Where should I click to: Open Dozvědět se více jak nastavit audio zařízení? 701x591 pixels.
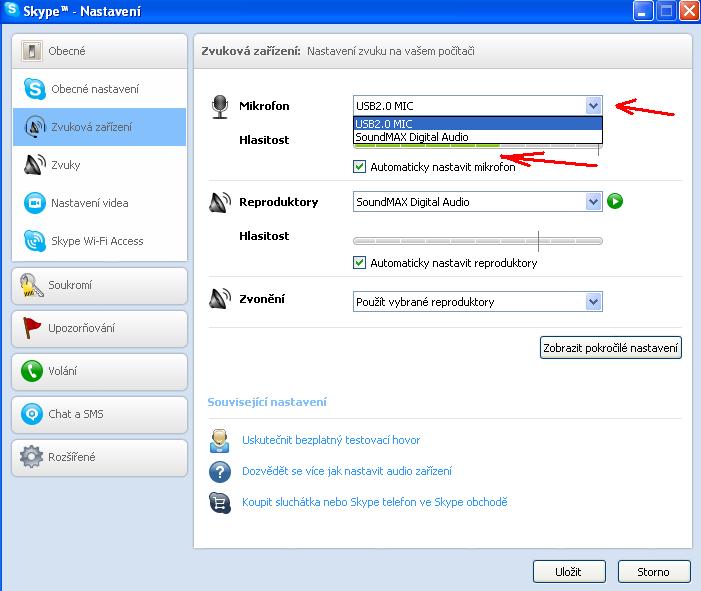[x=347, y=471]
